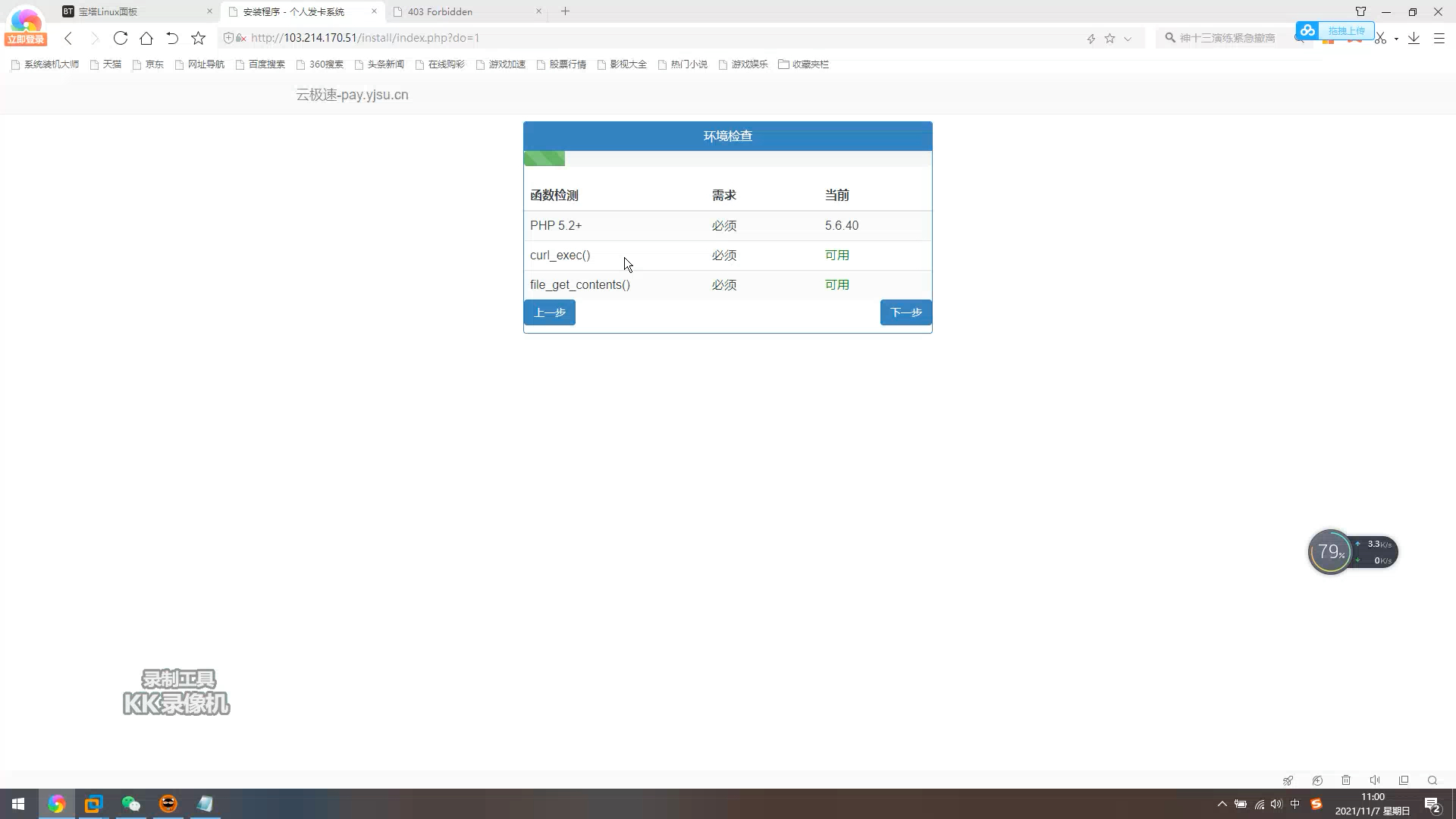
Task: Open 360搜索 bookmark
Action: pyautogui.click(x=319, y=64)
